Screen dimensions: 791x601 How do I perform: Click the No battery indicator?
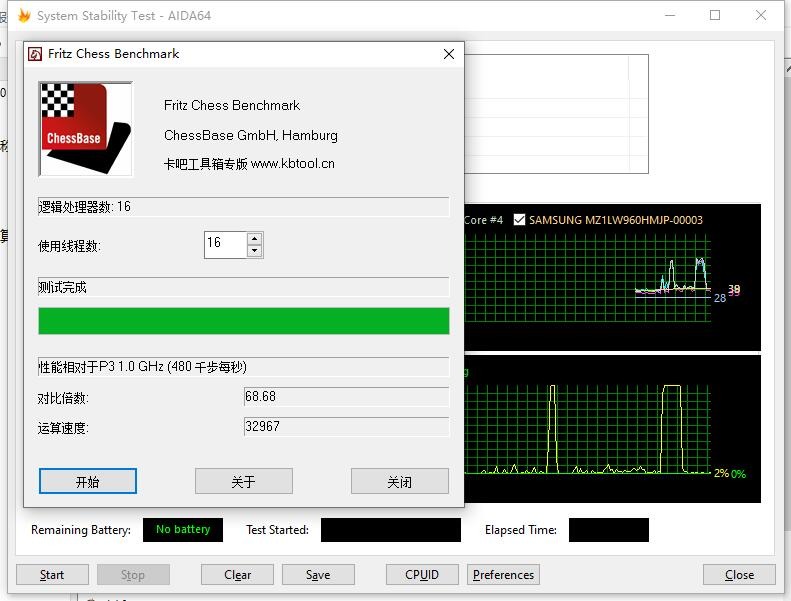[x=183, y=529]
